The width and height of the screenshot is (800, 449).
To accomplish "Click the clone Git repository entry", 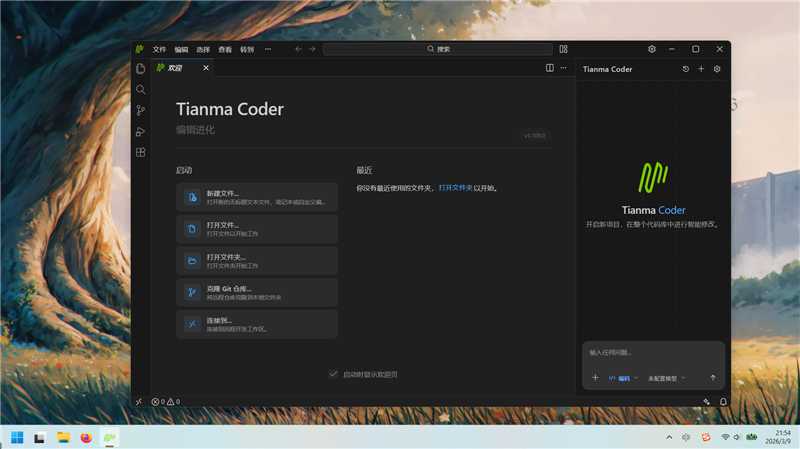I will pyautogui.click(x=257, y=292).
